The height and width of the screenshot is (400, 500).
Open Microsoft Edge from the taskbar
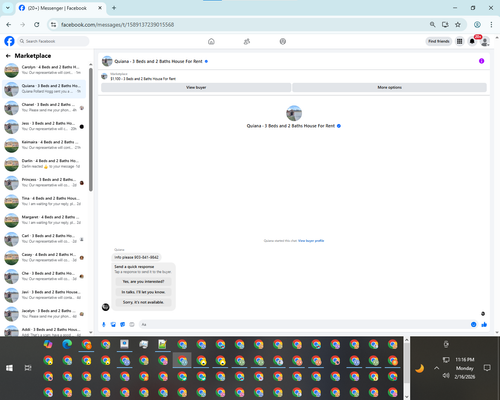[67, 344]
